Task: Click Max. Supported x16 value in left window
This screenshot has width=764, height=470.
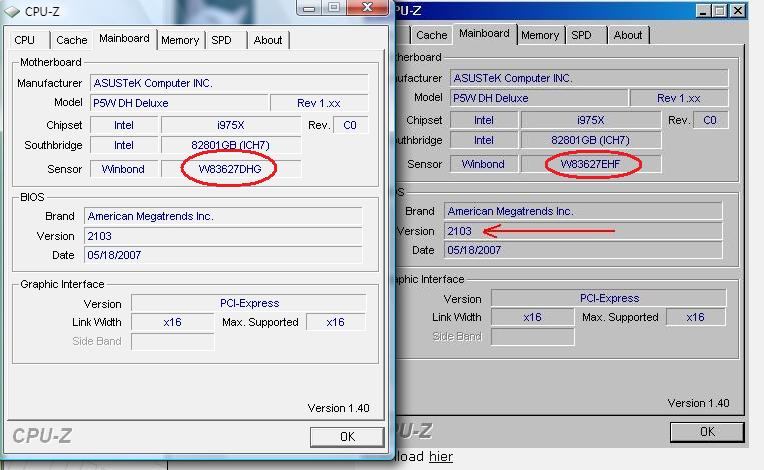Action: click(336, 322)
